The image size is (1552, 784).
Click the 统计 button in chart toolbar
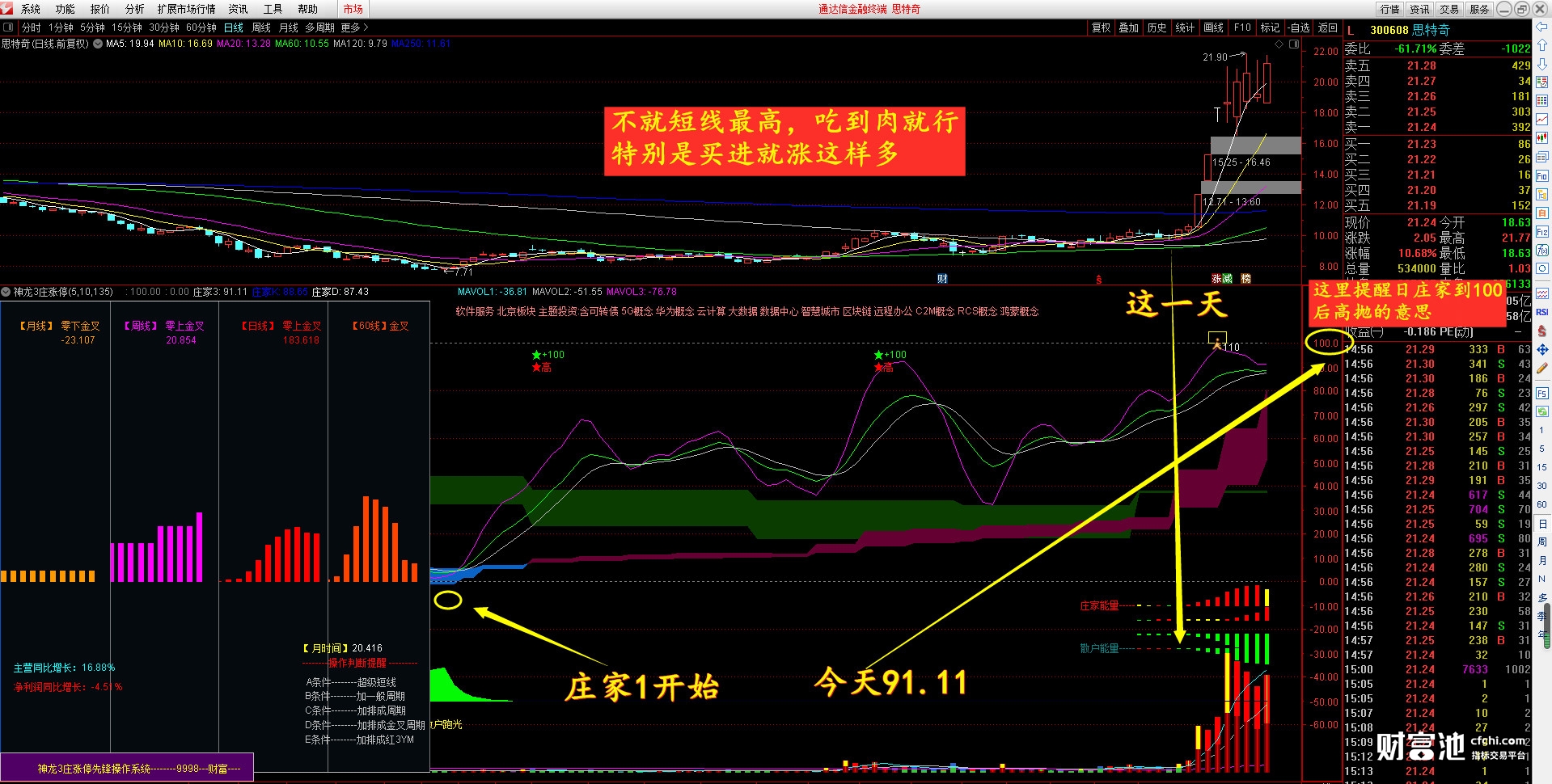pyautogui.click(x=1185, y=27)
